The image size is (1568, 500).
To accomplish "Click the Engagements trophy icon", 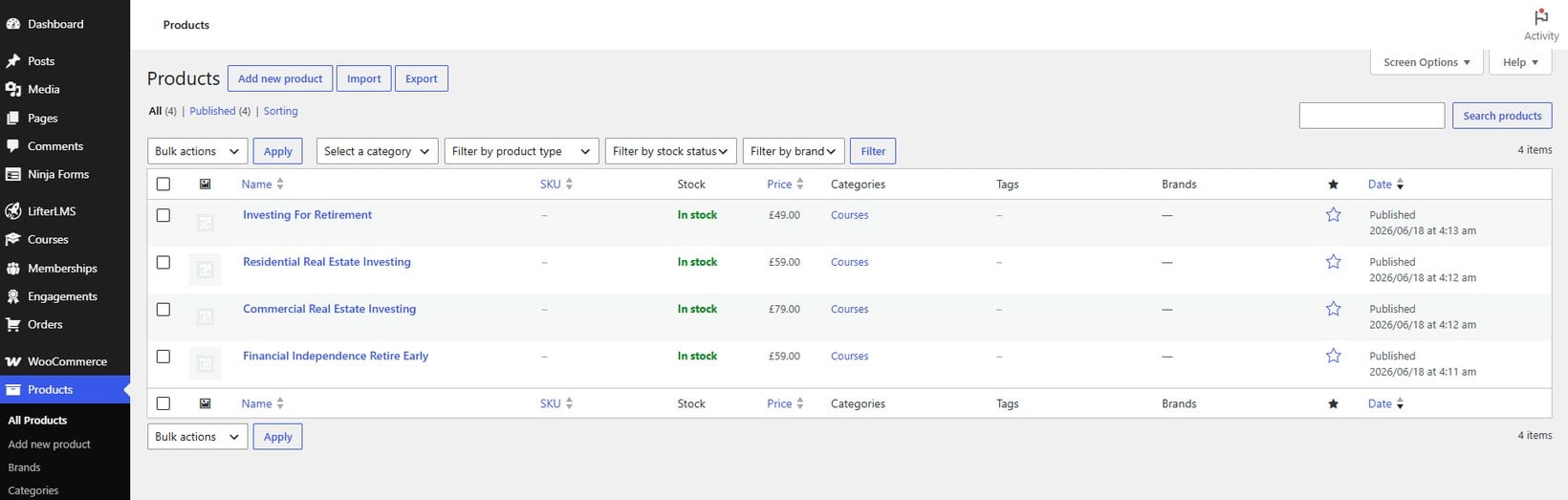I will click(13, 296).
